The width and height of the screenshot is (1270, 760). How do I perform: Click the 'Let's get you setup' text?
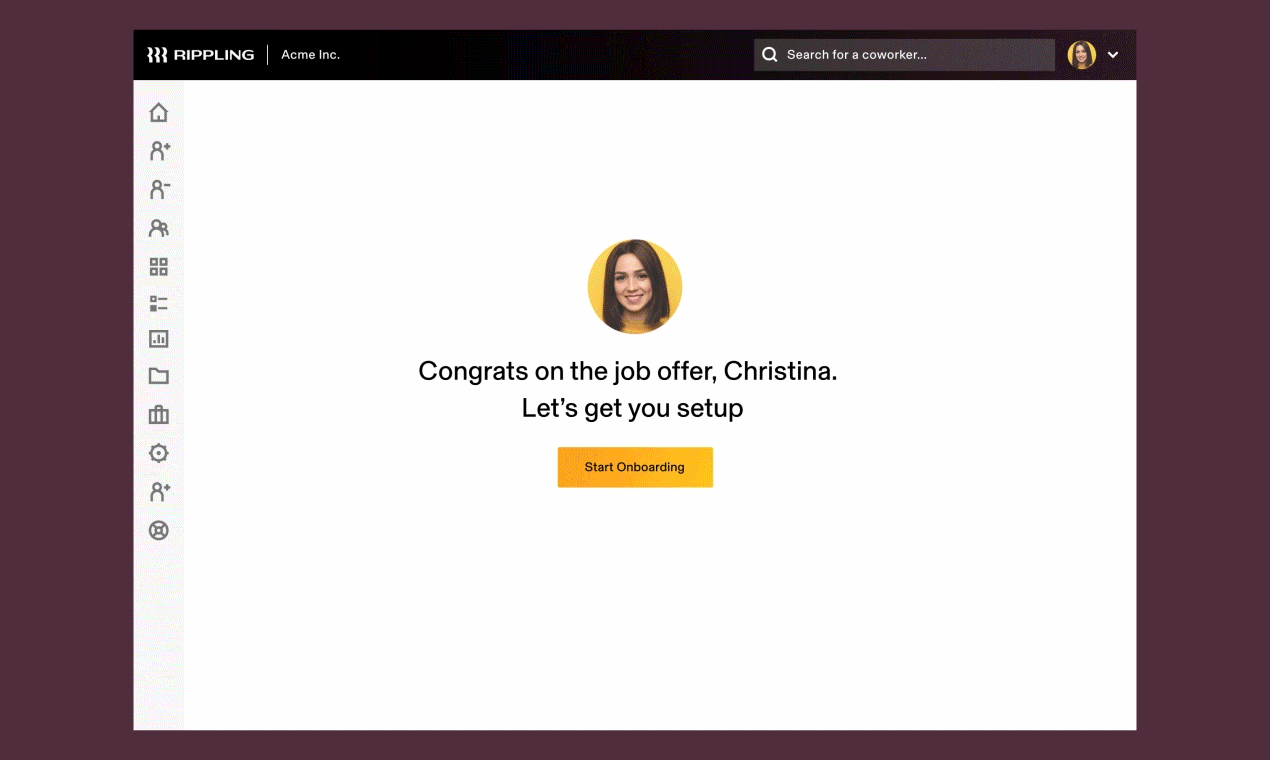pos(632,408)
